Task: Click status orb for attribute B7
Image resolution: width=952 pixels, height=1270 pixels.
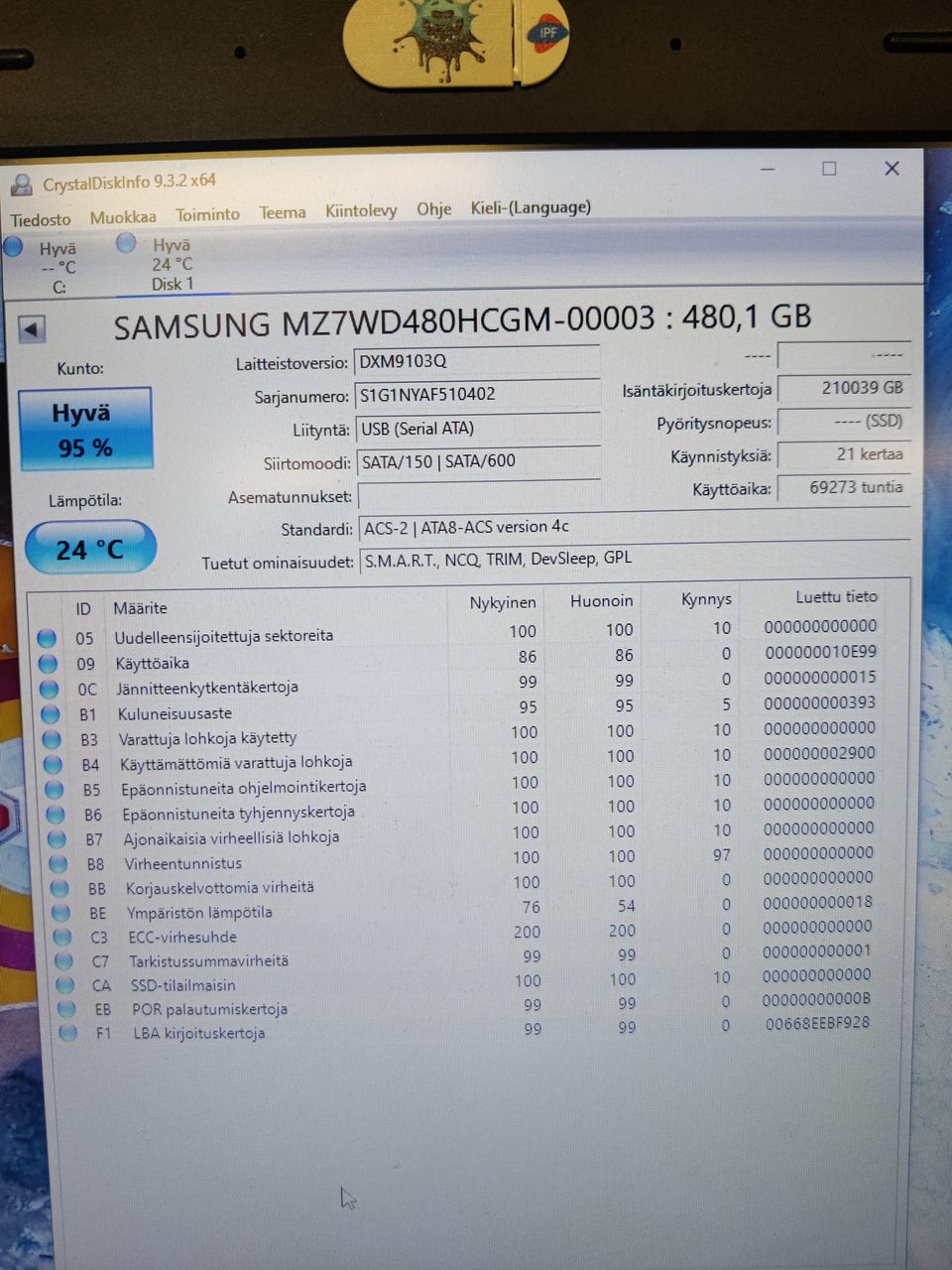Action: click(58, 839)
